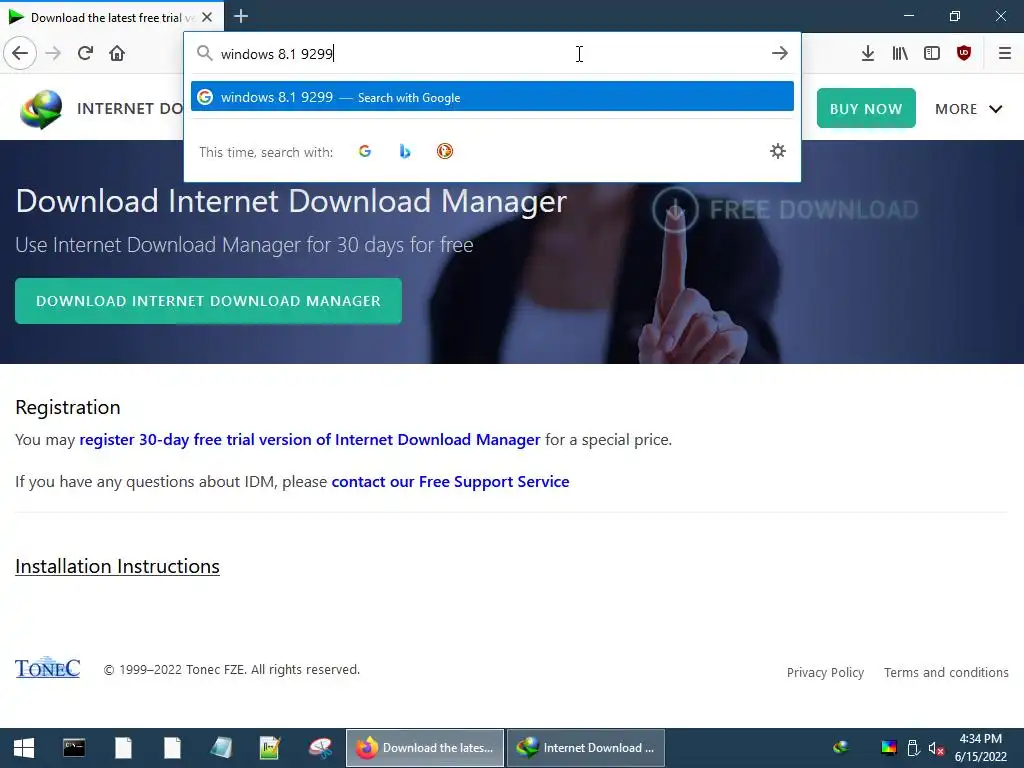The image size is (1024, 768).
Task: Launch the command prompt from taskbar
Action: (74, 748)
